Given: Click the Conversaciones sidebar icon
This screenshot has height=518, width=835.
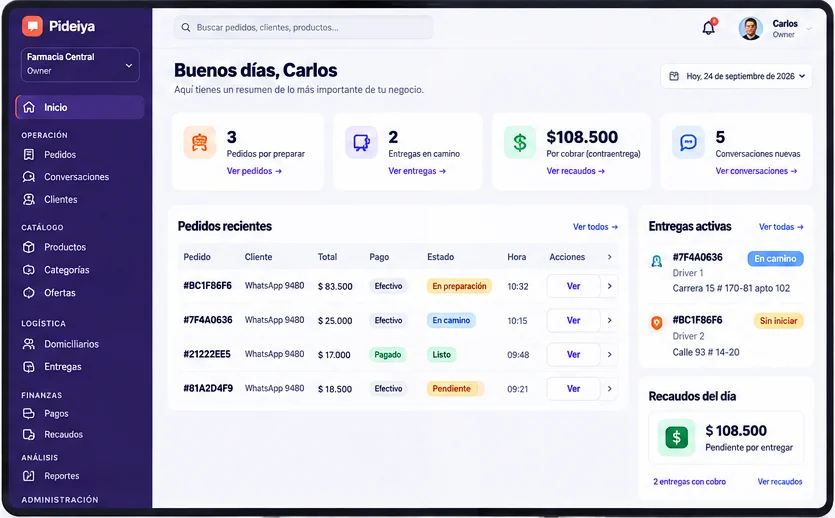Looking at the screenshot, I should [x=29, y=177].
